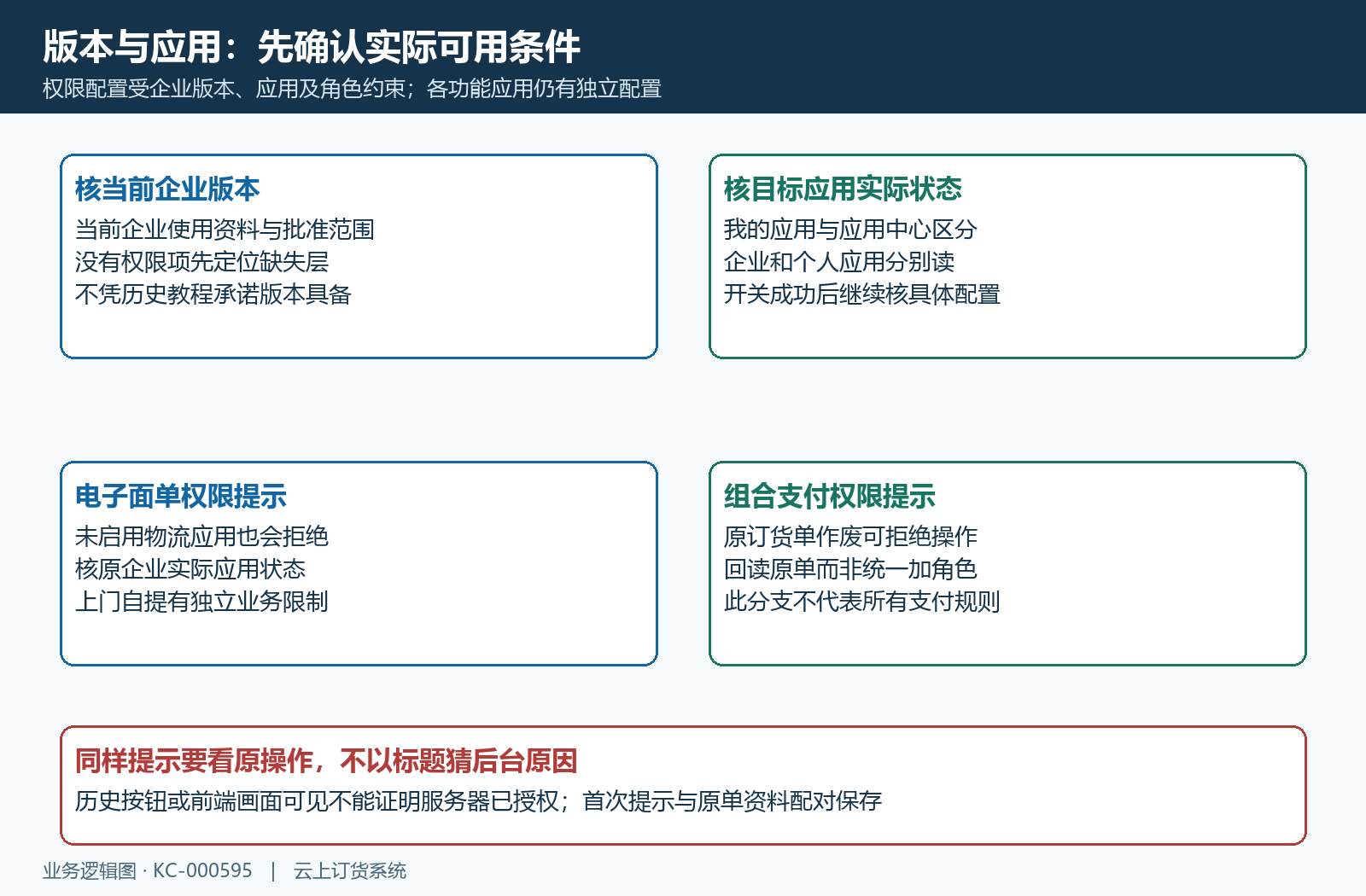
Task: Select line 此分支不代表所有支付规则
Action: pos(862,602)
